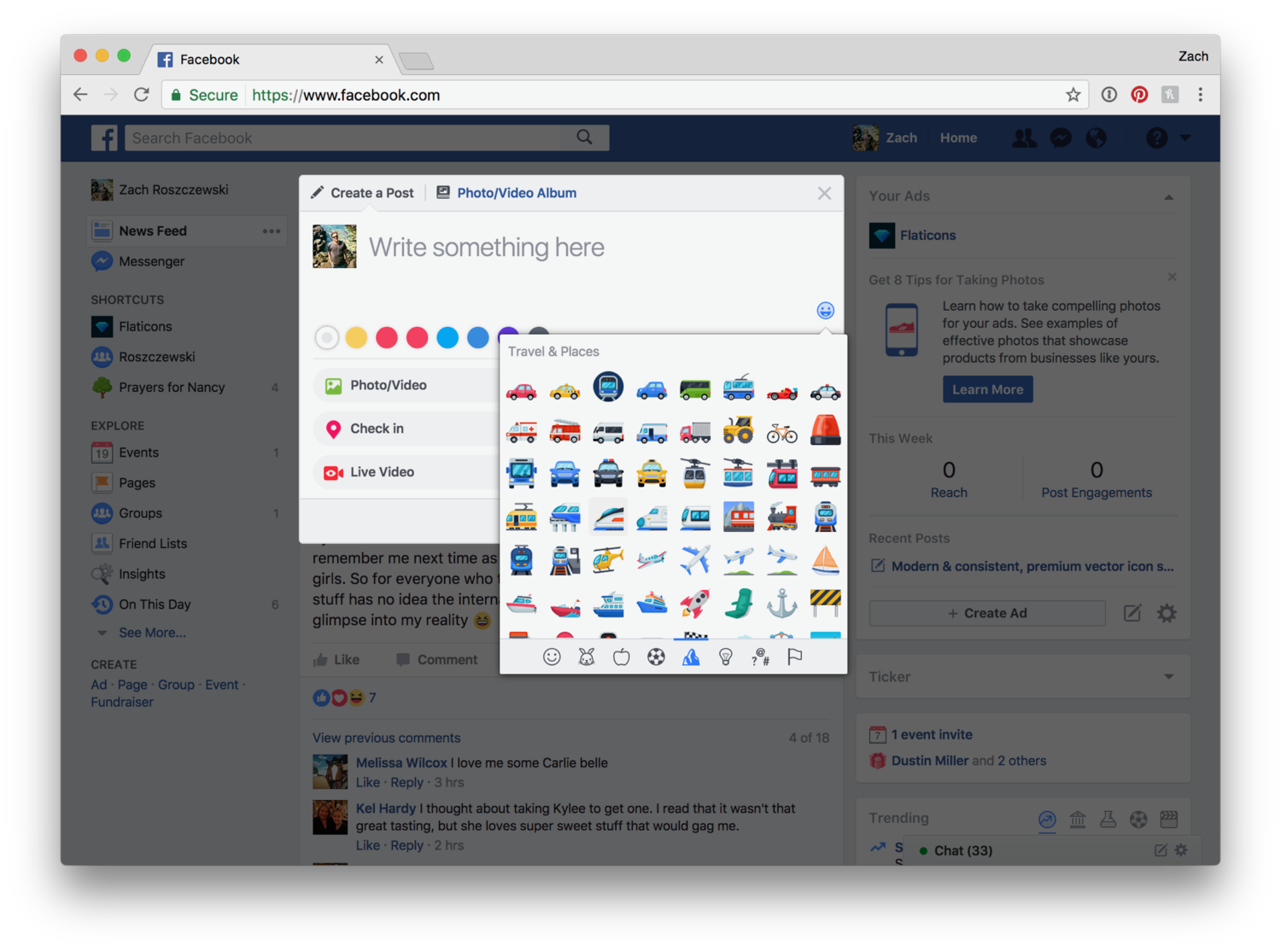The width and height of the screenshot is (1281, 952).
Task: Insert the yellow tractor emoji
Action: point(738,432)
